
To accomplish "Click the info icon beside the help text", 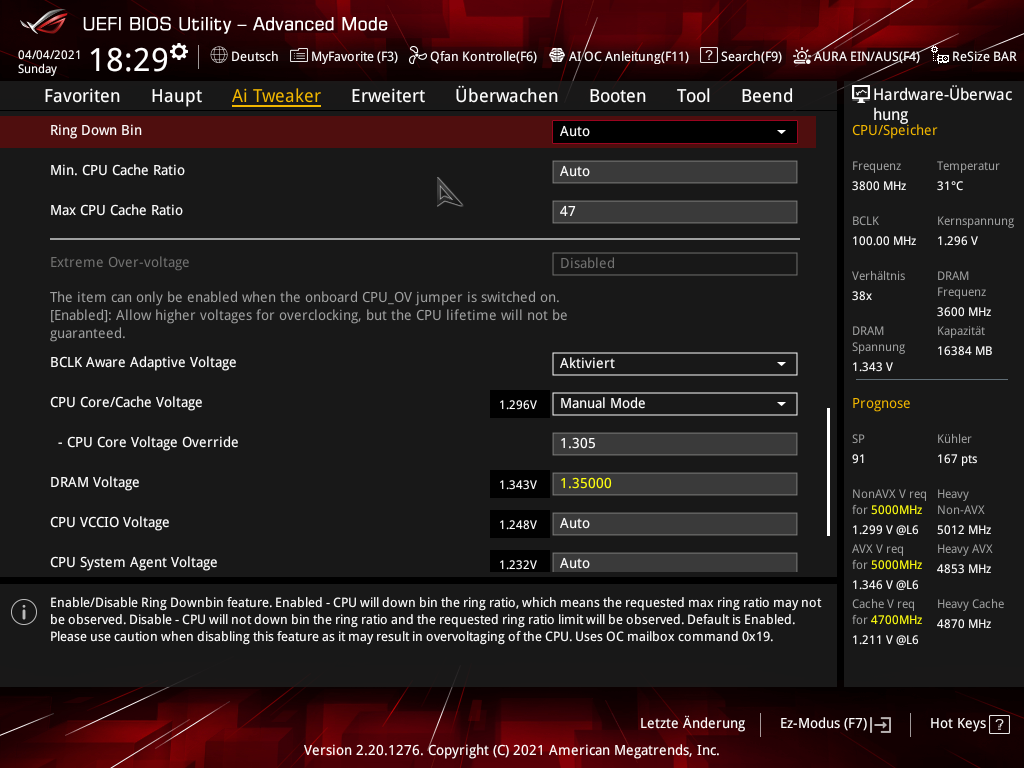I will [24, 612].
